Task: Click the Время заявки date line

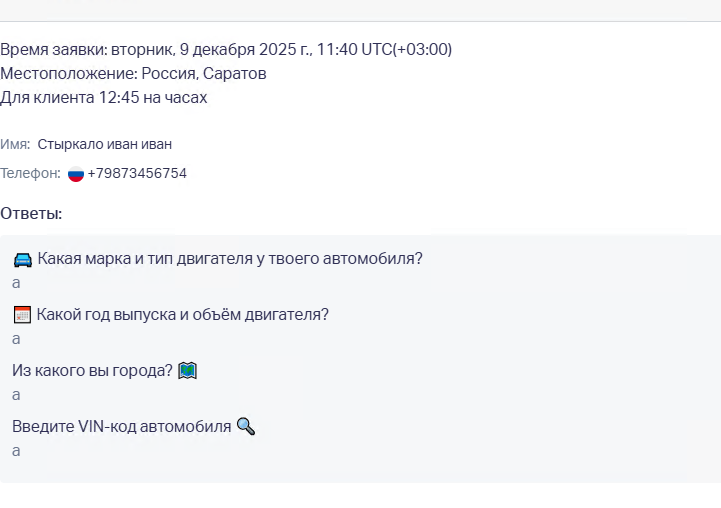Action: pos(226,50)
